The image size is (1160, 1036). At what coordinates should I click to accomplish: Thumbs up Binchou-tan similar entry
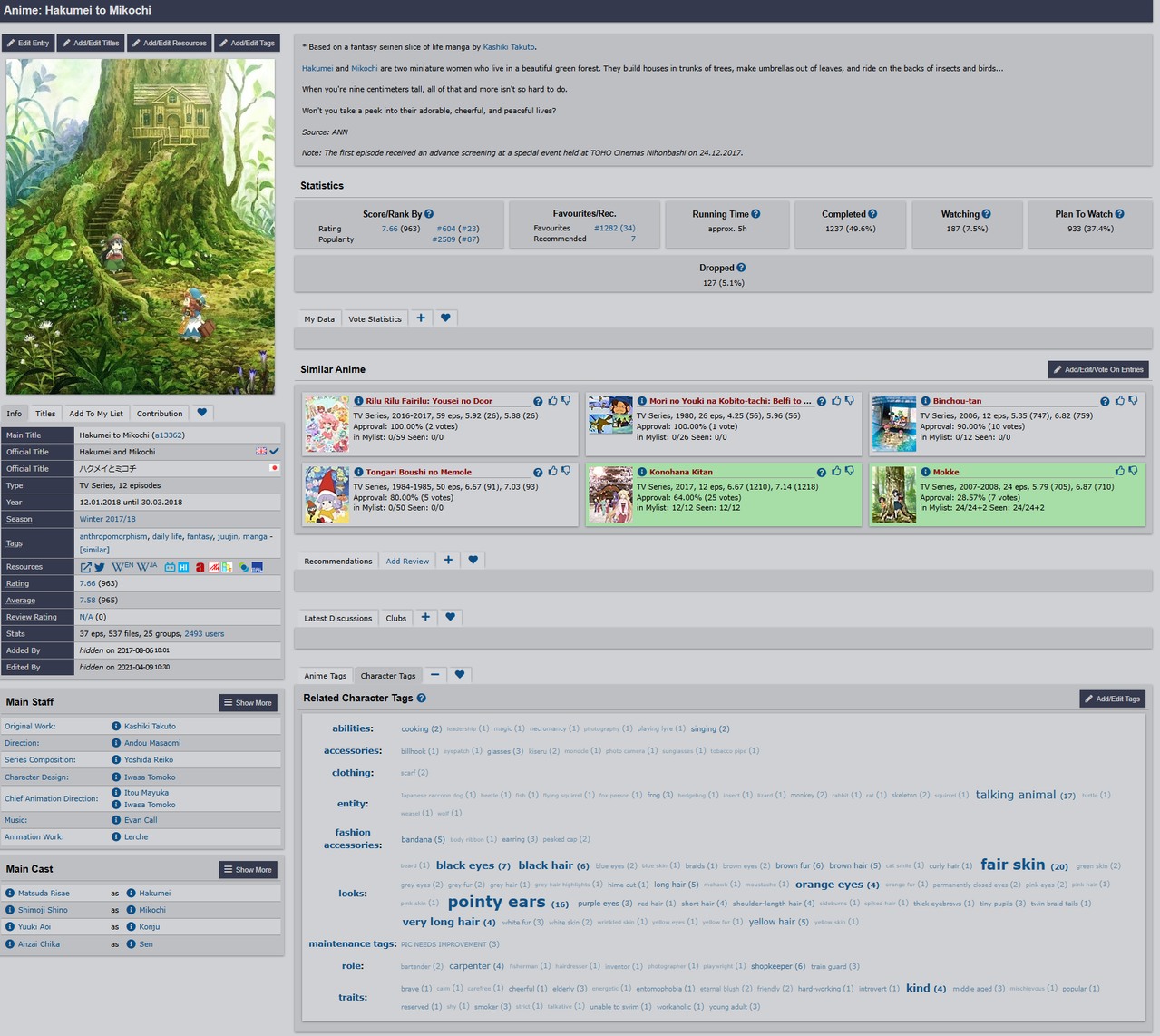click(1120, 400)
